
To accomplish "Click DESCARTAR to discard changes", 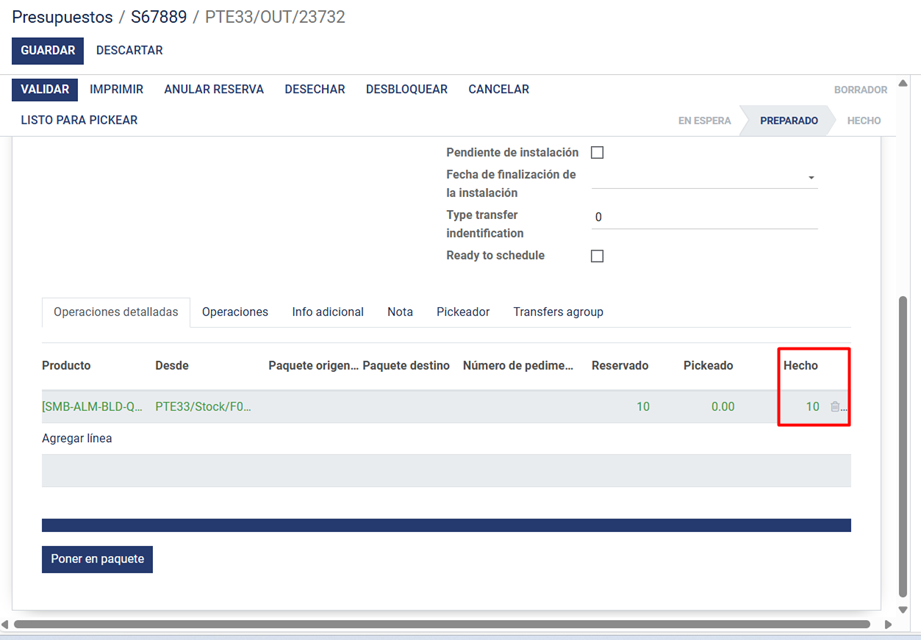I will 129,50.
